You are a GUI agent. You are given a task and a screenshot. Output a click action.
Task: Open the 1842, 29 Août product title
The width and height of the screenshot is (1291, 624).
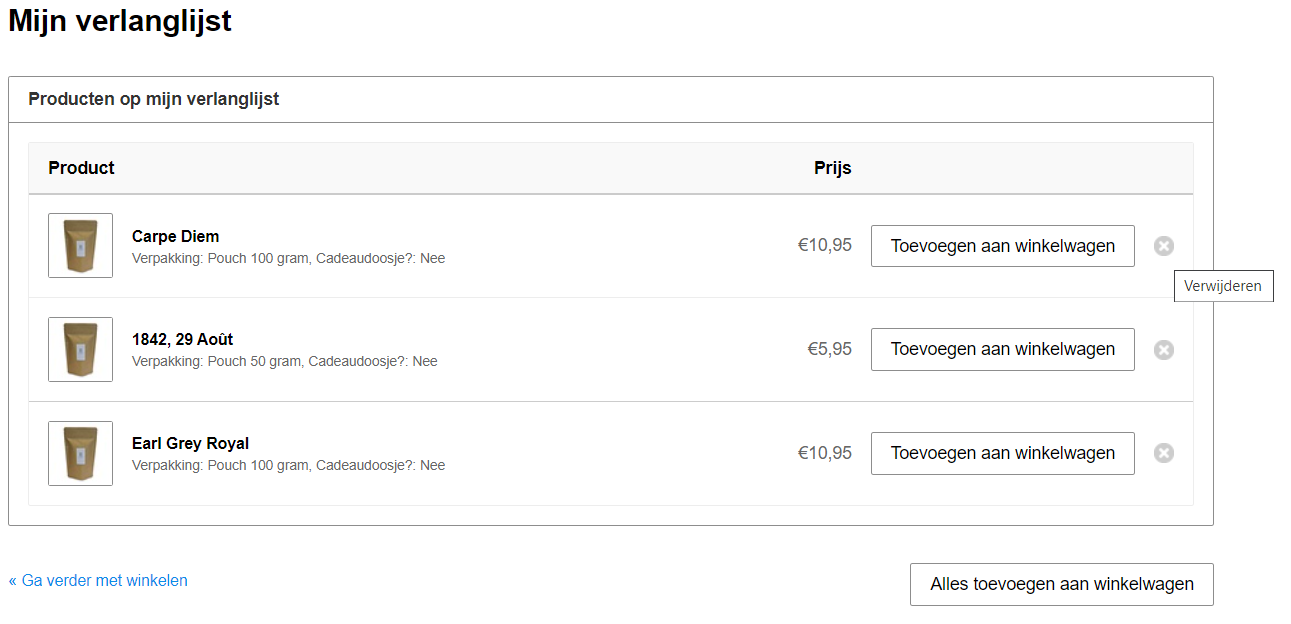click(x=182, y=339)
